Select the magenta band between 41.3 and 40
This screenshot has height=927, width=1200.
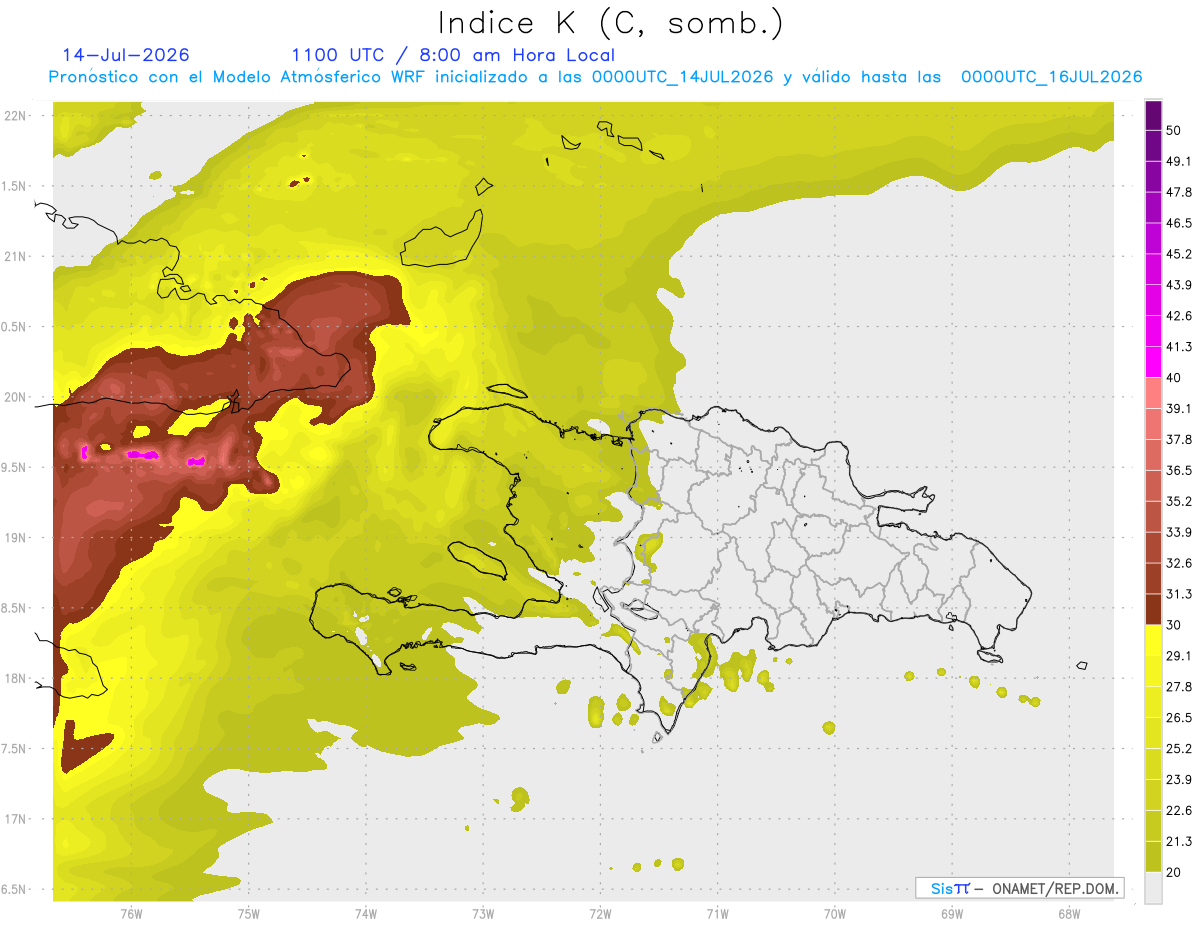1153,362
